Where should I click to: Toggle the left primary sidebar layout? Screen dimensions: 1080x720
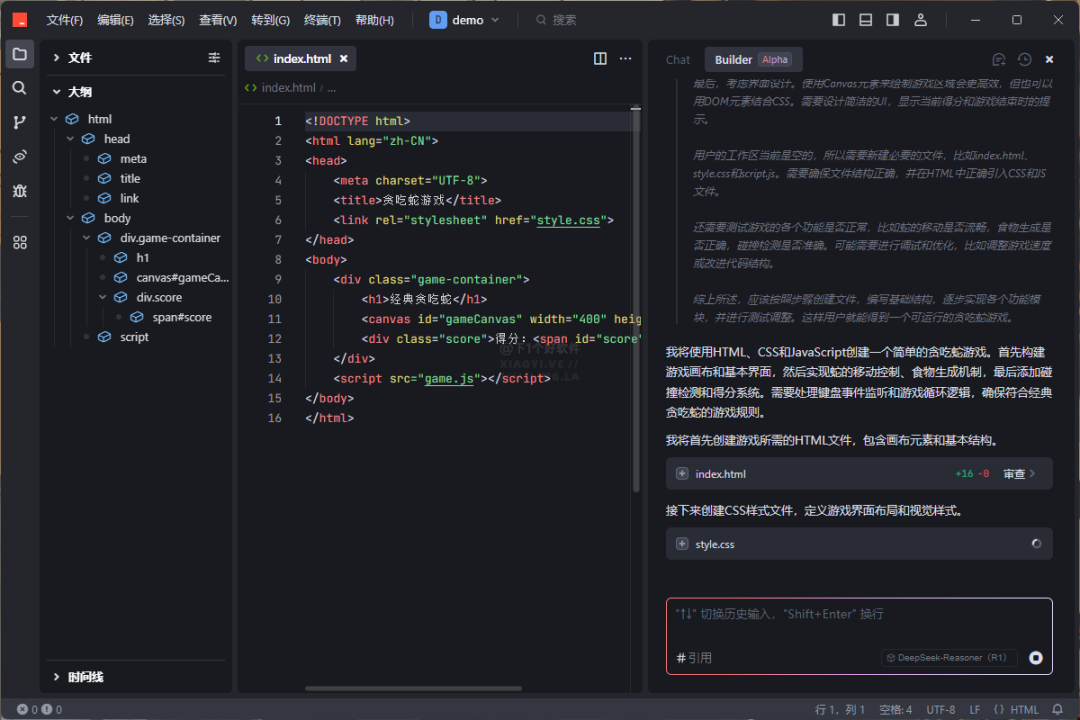[x=839, y=20]
